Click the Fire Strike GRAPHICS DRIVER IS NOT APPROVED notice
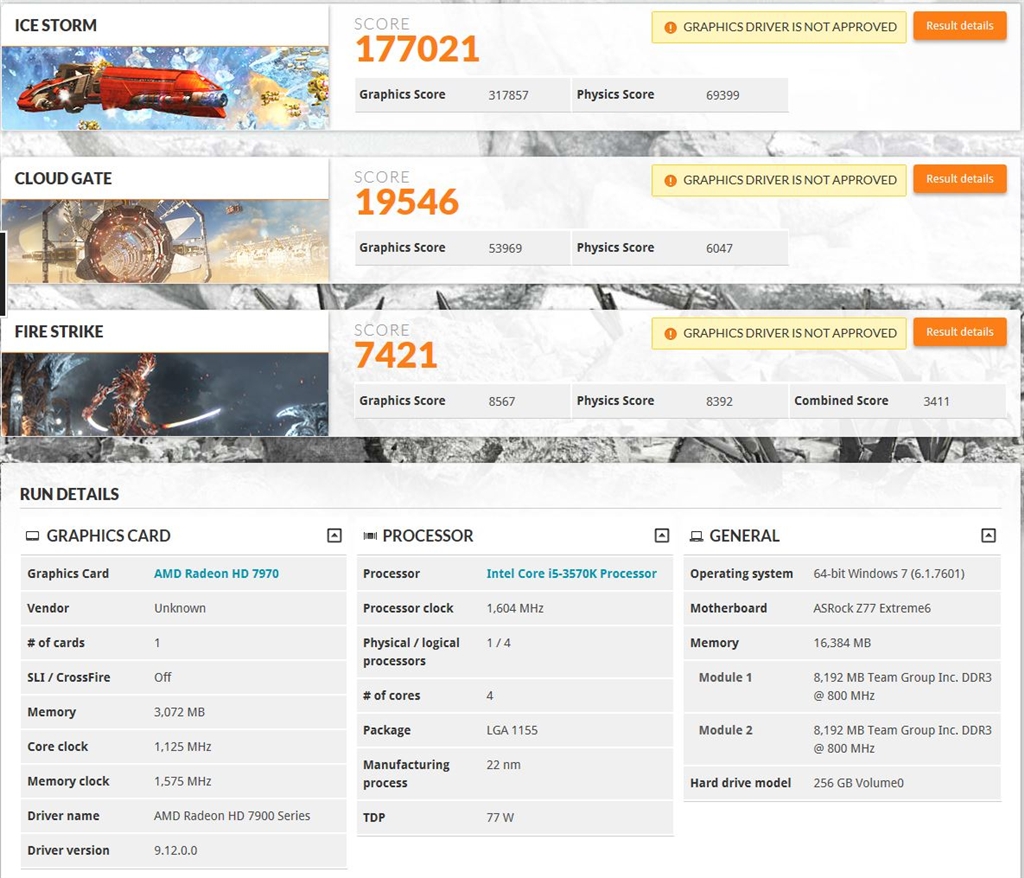Screen dimensions: 1024x878 pos(778,333)
